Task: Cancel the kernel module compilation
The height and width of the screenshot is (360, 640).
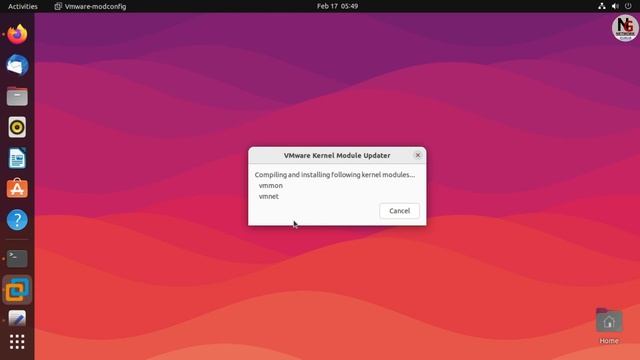Action: [399, 211]
